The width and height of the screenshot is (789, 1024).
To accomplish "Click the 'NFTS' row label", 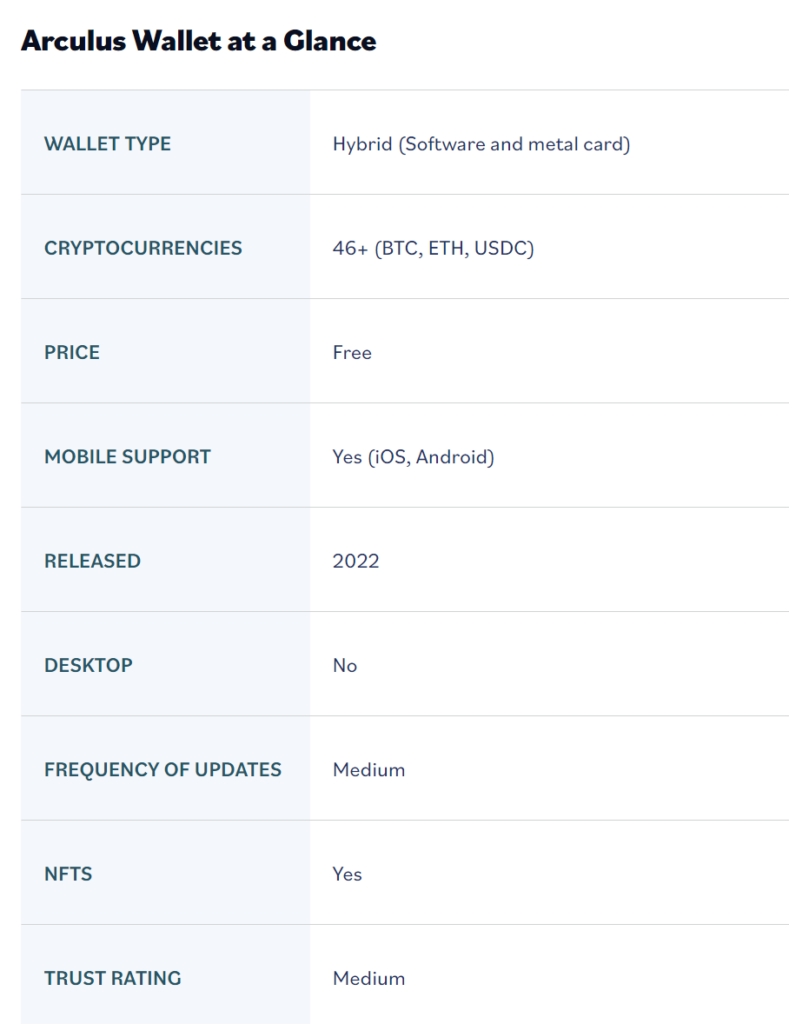I will (x=68, y=874).
